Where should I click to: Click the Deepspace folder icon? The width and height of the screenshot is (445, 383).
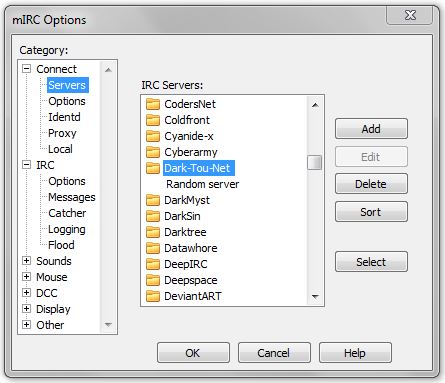tap(153, 280)
